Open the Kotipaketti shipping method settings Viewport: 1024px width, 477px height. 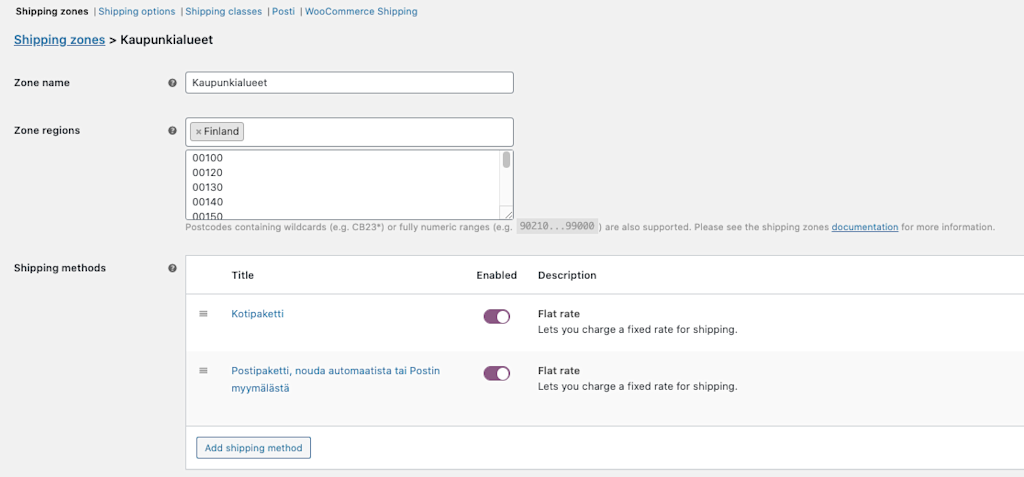click(257, 314)
